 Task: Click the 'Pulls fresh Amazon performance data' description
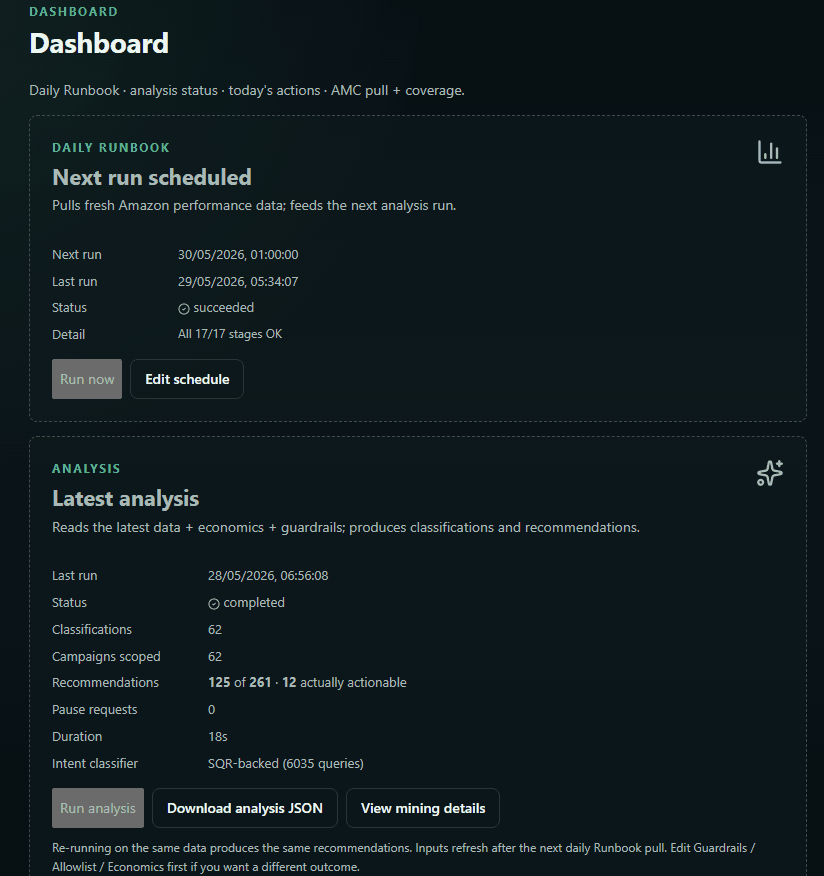254,206
